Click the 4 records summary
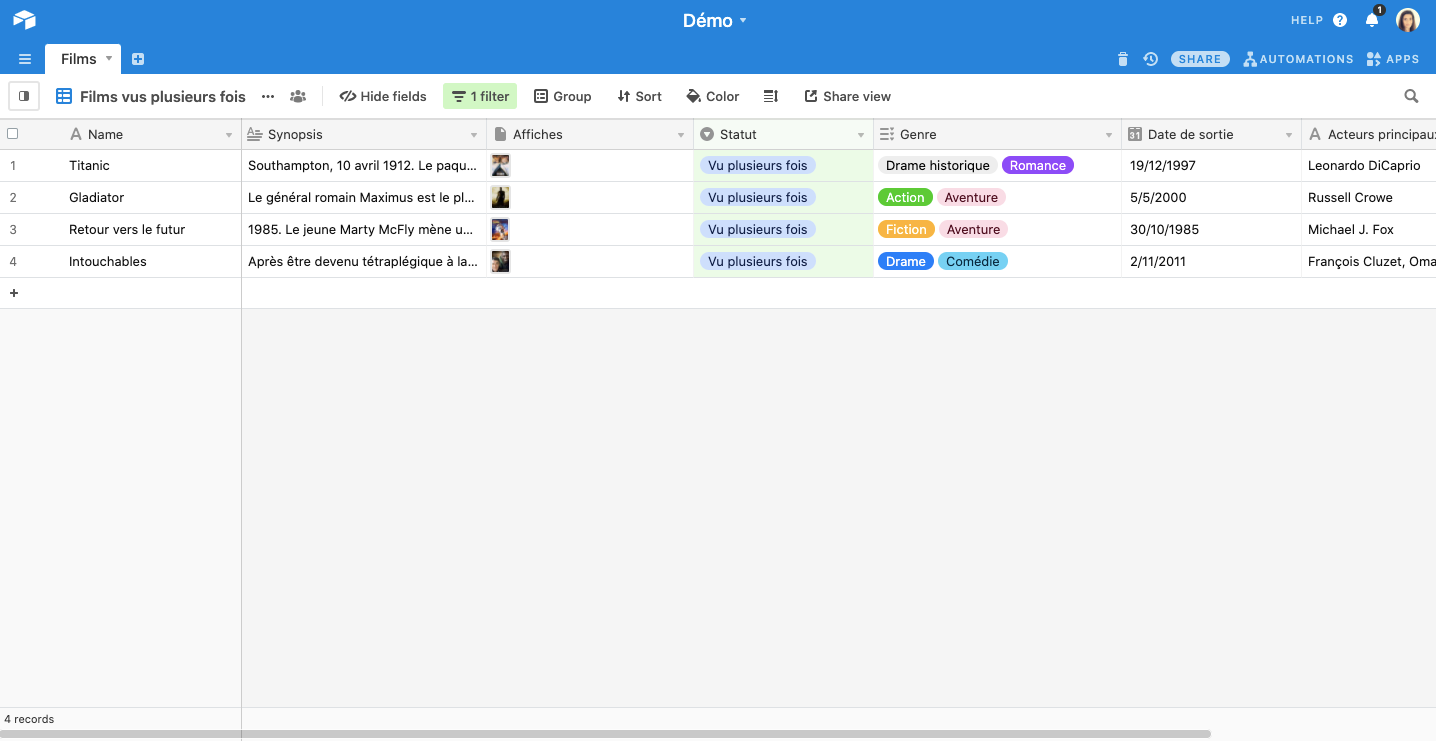The height and width of the screenshot is (742, 1436). coord(29,719)
